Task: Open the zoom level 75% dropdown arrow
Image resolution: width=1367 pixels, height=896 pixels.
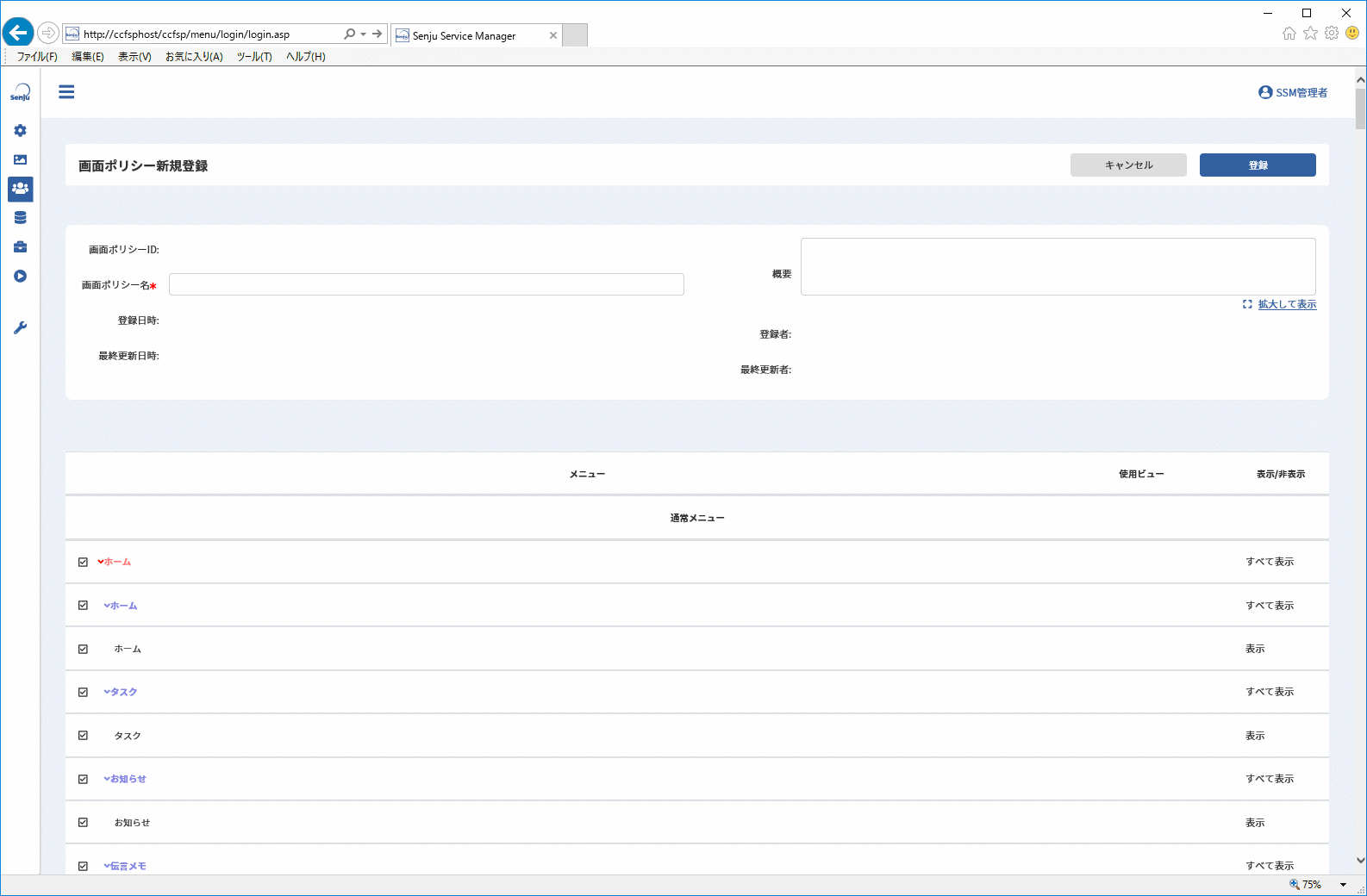Action: click(x=1343, y=885)
